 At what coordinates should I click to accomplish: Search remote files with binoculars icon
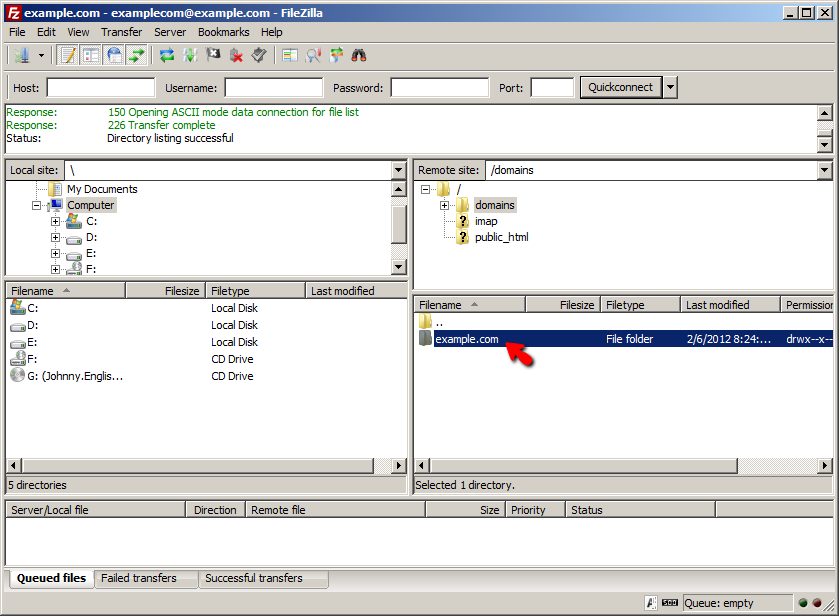(x=359, y=55)
